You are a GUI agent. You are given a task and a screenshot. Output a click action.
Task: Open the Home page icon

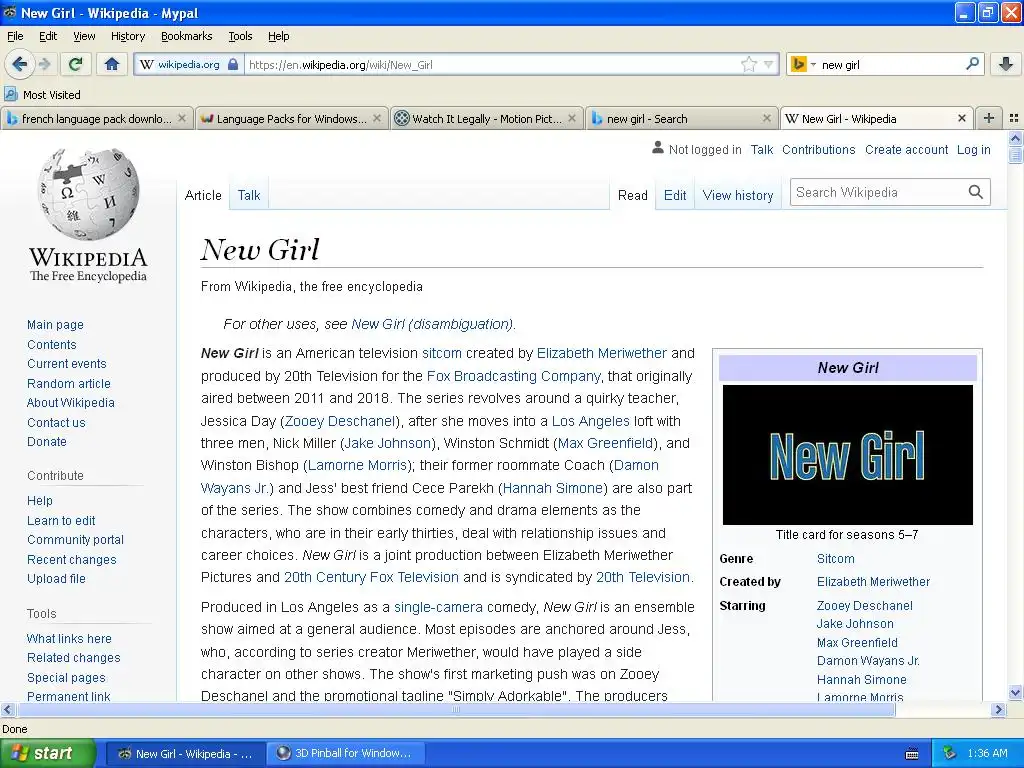(x=112, y=64)
